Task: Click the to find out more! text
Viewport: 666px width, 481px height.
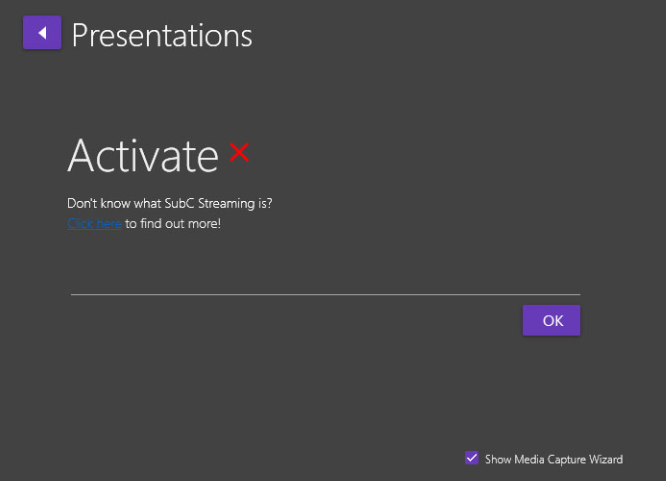Action: (x=173, y=224)
